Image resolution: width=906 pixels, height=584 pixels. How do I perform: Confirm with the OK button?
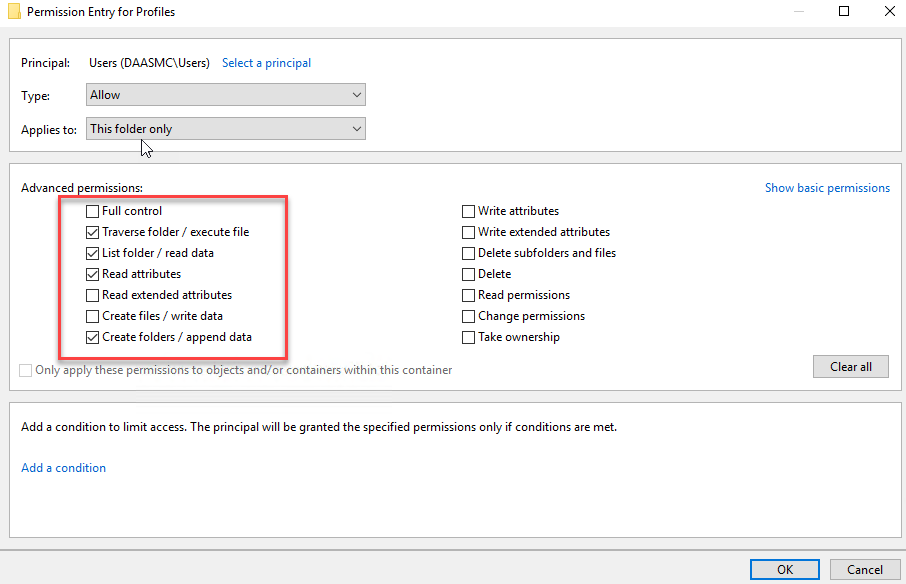pyautogui.click(x=785, y=569)
